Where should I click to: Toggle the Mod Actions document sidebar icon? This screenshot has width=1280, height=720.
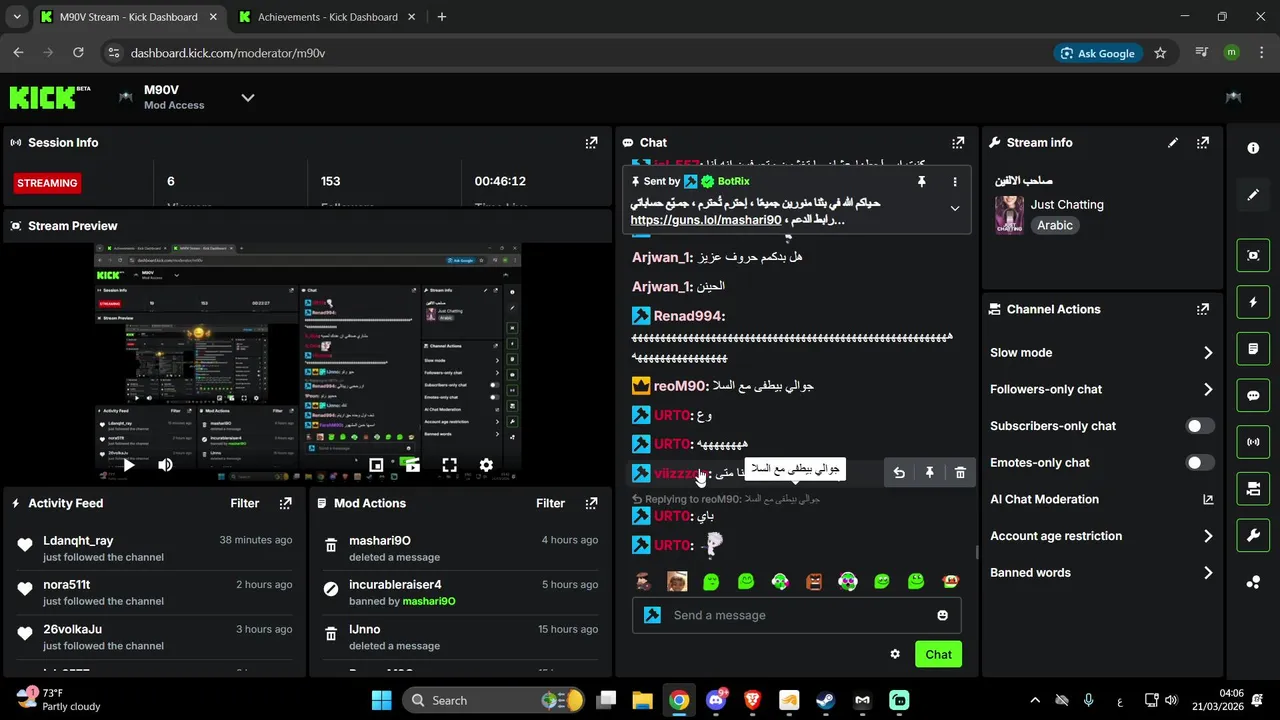[1253, 349]
